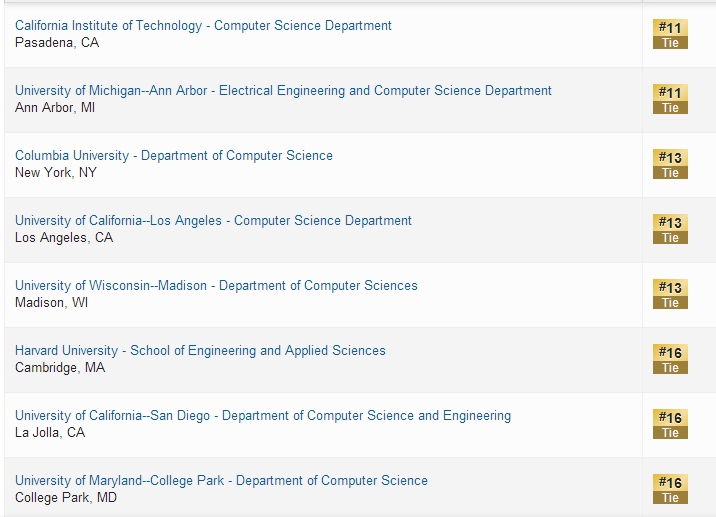The height and width of the screenshot is (517, 716).
Task: Select the Cambridge, MA location text
Action: click(x=60, y=367)
